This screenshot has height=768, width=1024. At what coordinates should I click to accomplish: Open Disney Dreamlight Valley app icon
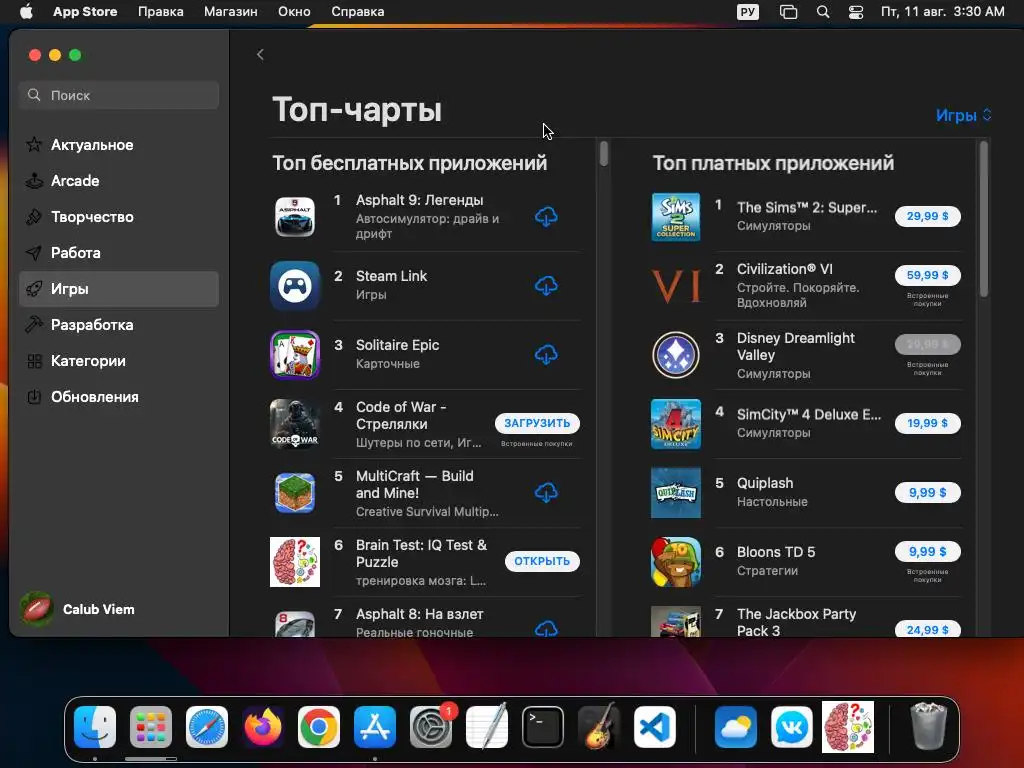click(676, 355)
